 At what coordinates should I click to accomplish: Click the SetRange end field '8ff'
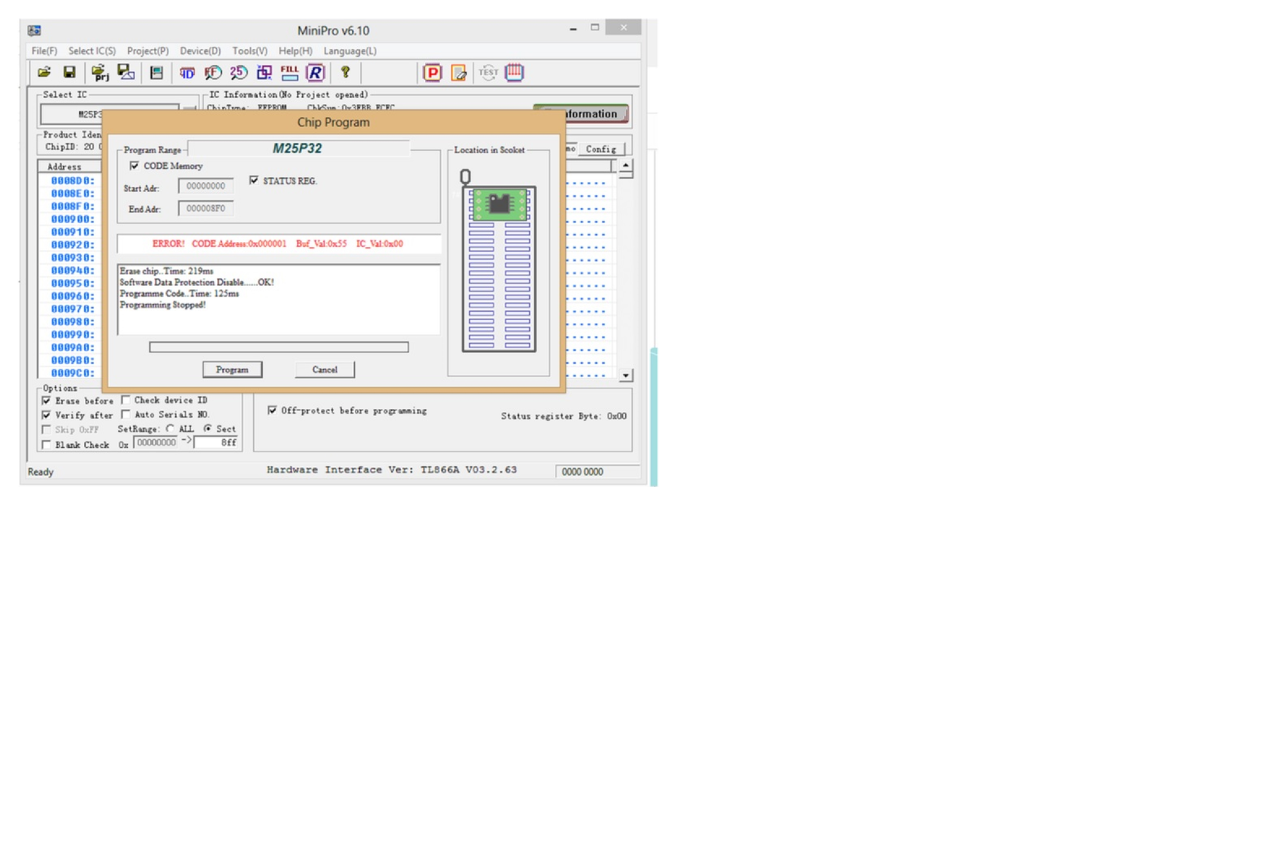coord(216,442)
